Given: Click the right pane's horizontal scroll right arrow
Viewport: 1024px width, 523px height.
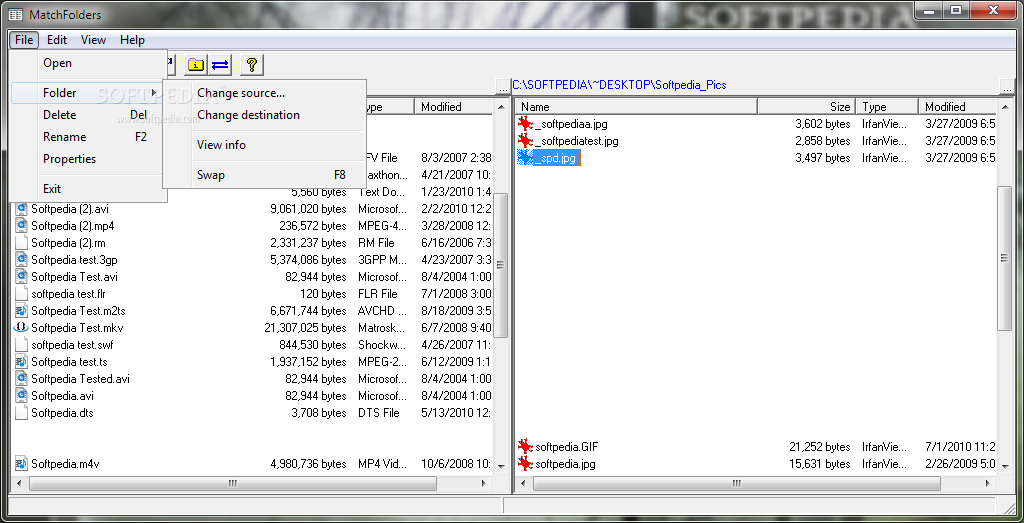Looking at the screenshot, I should coord(987,483).
